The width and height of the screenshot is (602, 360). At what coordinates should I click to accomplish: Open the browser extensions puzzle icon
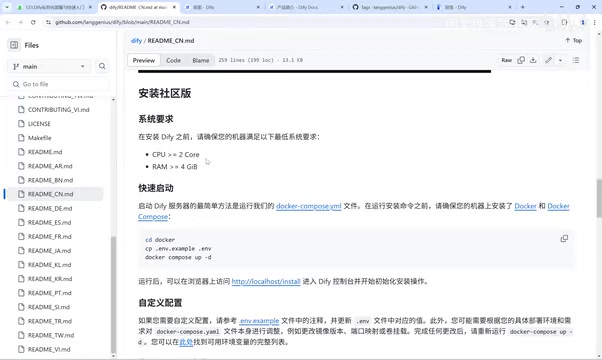click(564, 22)
